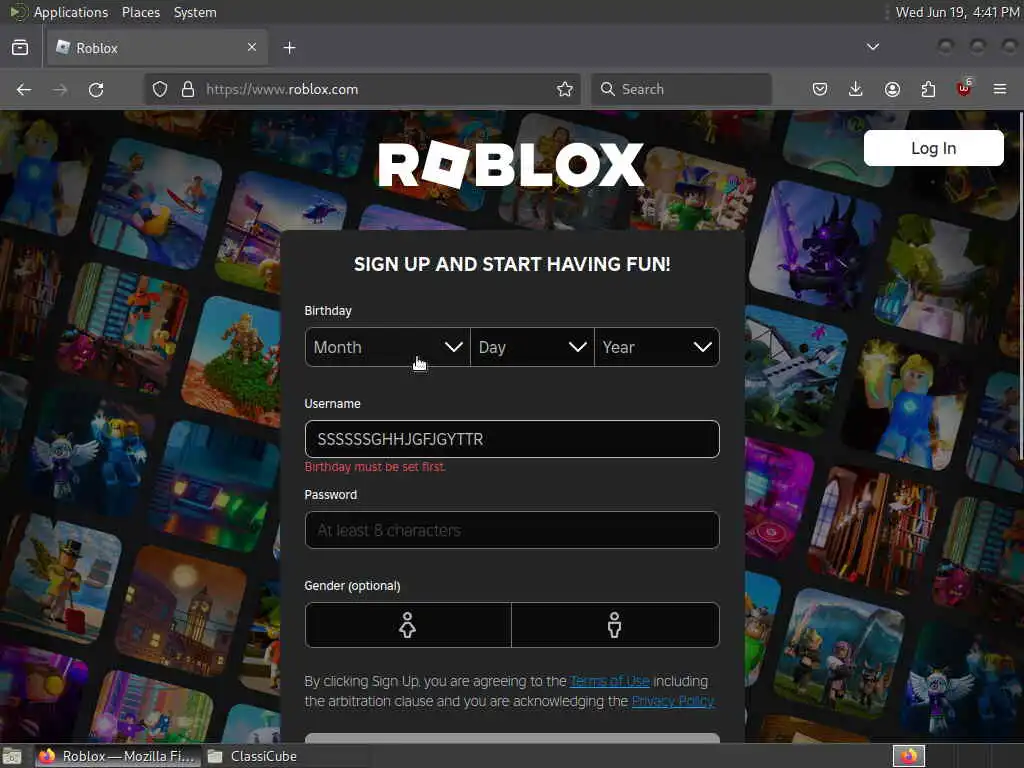Select Roblox Mozilla Firefox taskbar entry
1024x768 pixels.
116,756
